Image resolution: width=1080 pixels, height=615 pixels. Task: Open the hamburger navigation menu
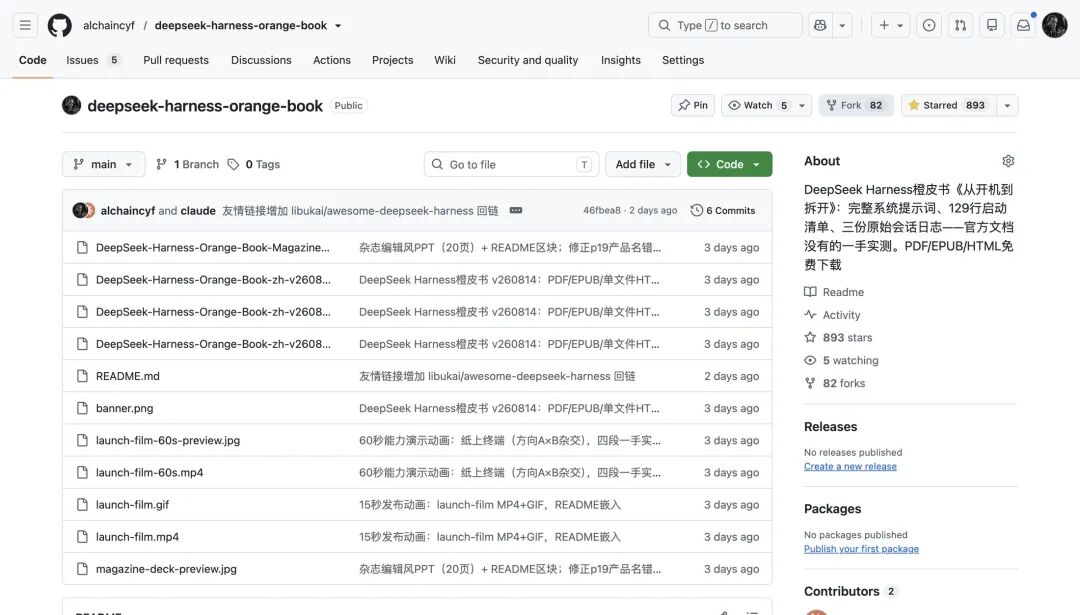tap(25, 25)
